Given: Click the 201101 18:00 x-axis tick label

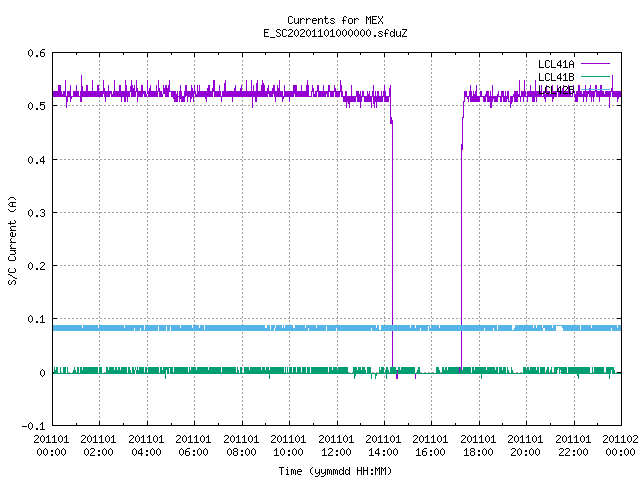Looking at the screenshot, I should tap(478, 446).
